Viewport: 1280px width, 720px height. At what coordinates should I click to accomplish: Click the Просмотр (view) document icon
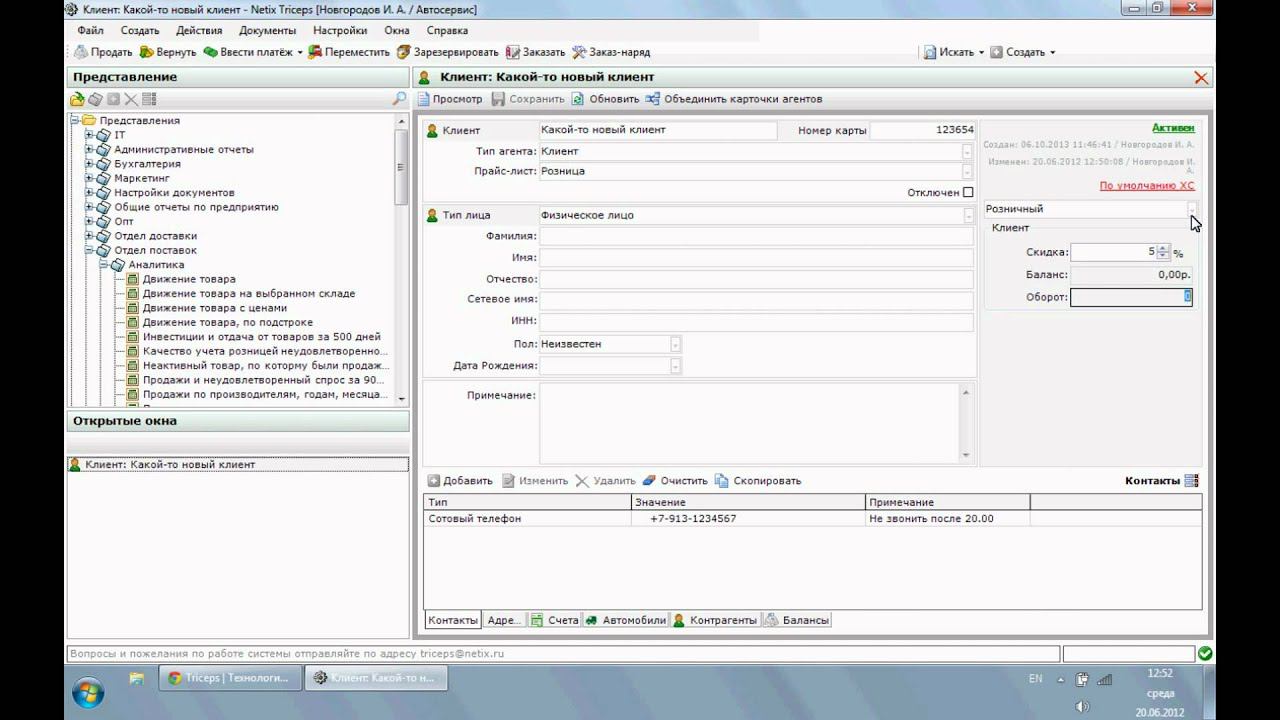pos(423,99)
